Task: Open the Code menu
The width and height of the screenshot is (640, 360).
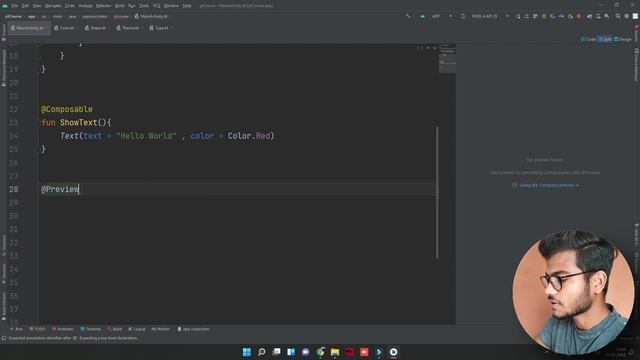Action: pos(70,6)
